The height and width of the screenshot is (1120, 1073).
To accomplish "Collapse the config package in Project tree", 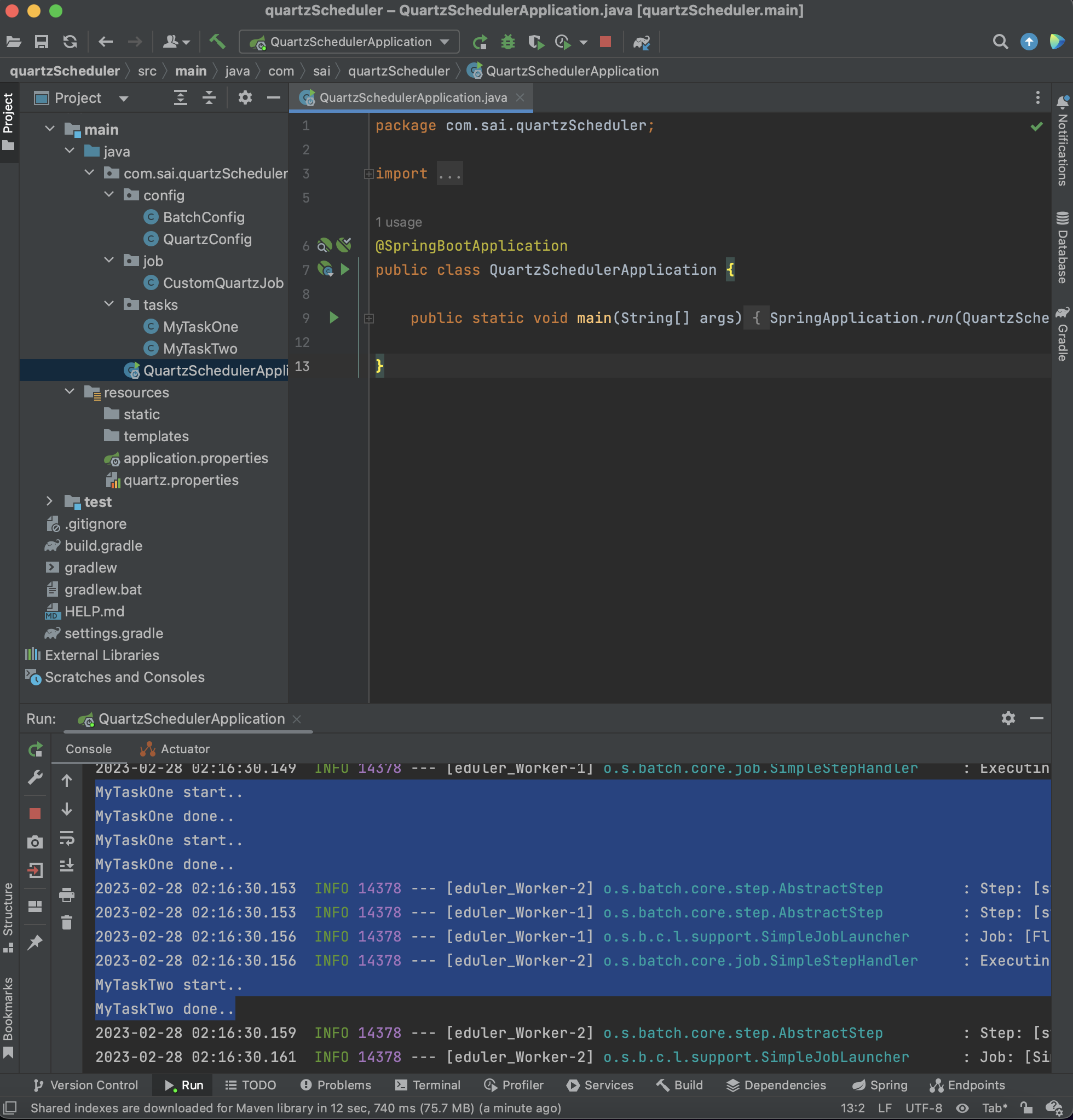I will 109,195.
